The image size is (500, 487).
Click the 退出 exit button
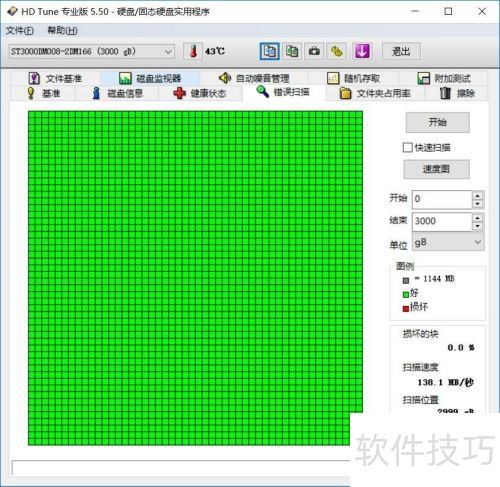(x=401, y=51)
